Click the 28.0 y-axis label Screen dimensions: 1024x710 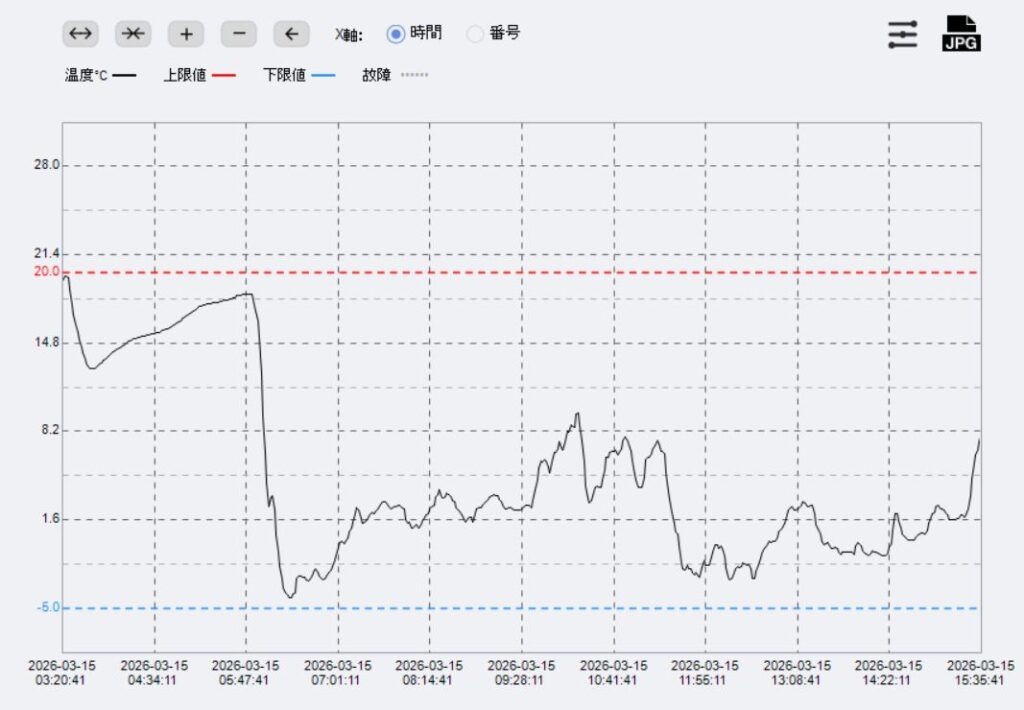click(46, 165)
